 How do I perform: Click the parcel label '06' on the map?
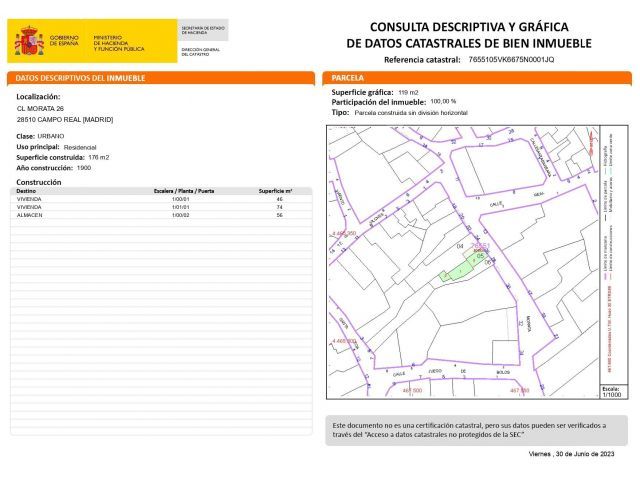[488, 263]
